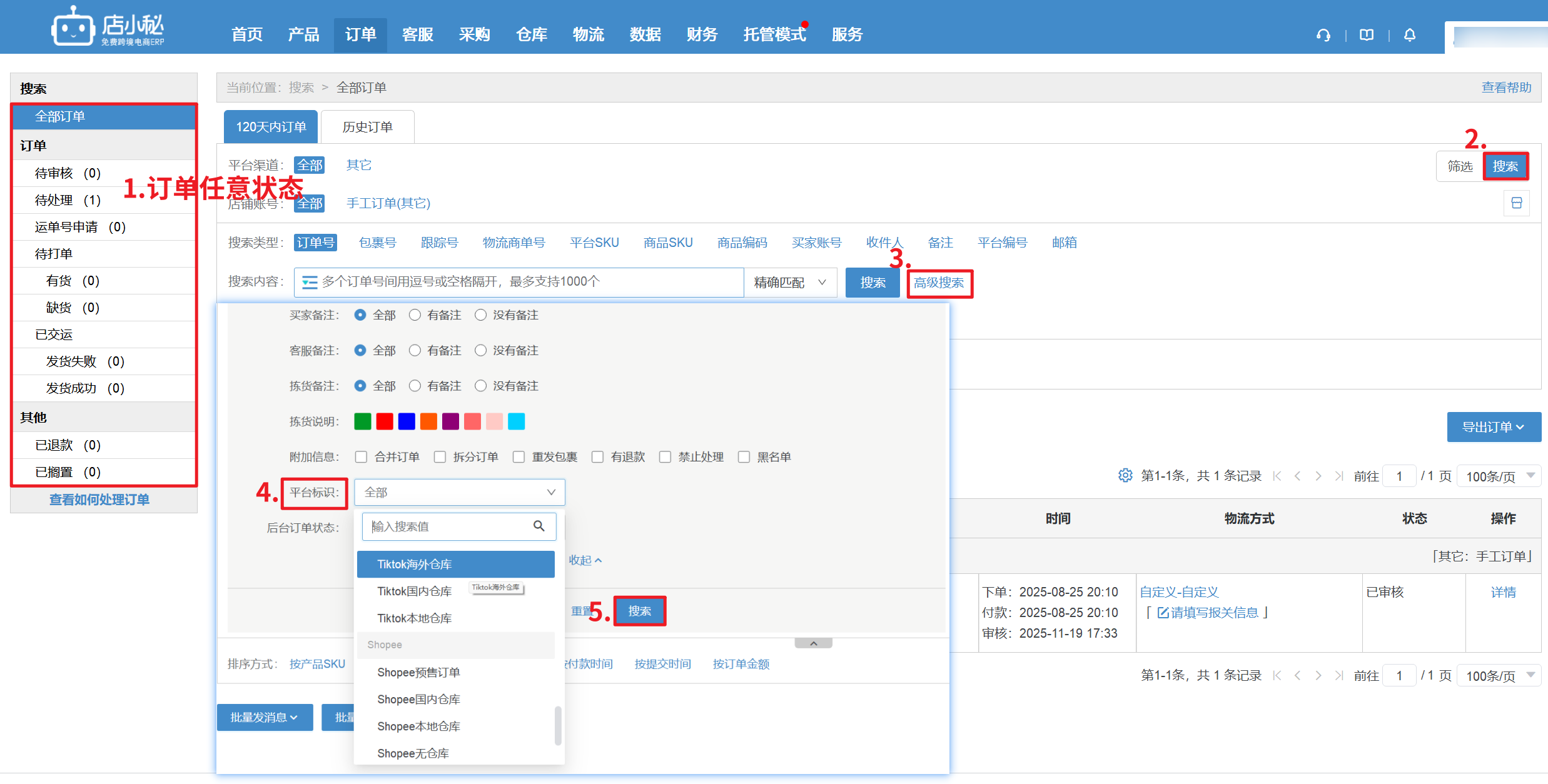Screen dimensions: 1548x784
Task: Expand the 导出订单 dropdown button
Action: click(1493, 427)
